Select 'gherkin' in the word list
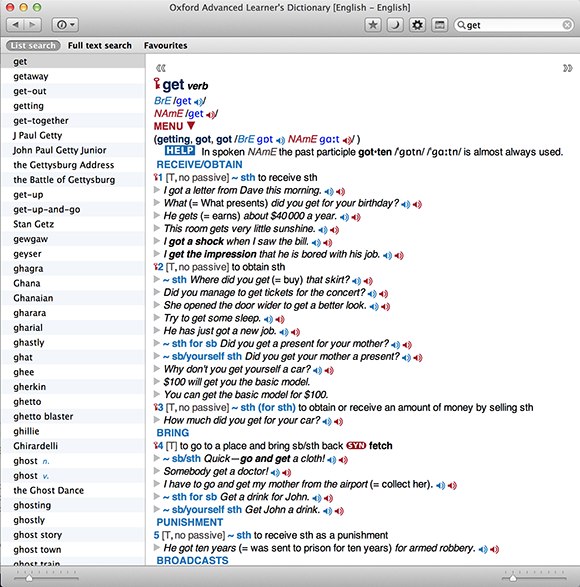The height and width of the screenshot is (587, 580). [73, 387]
